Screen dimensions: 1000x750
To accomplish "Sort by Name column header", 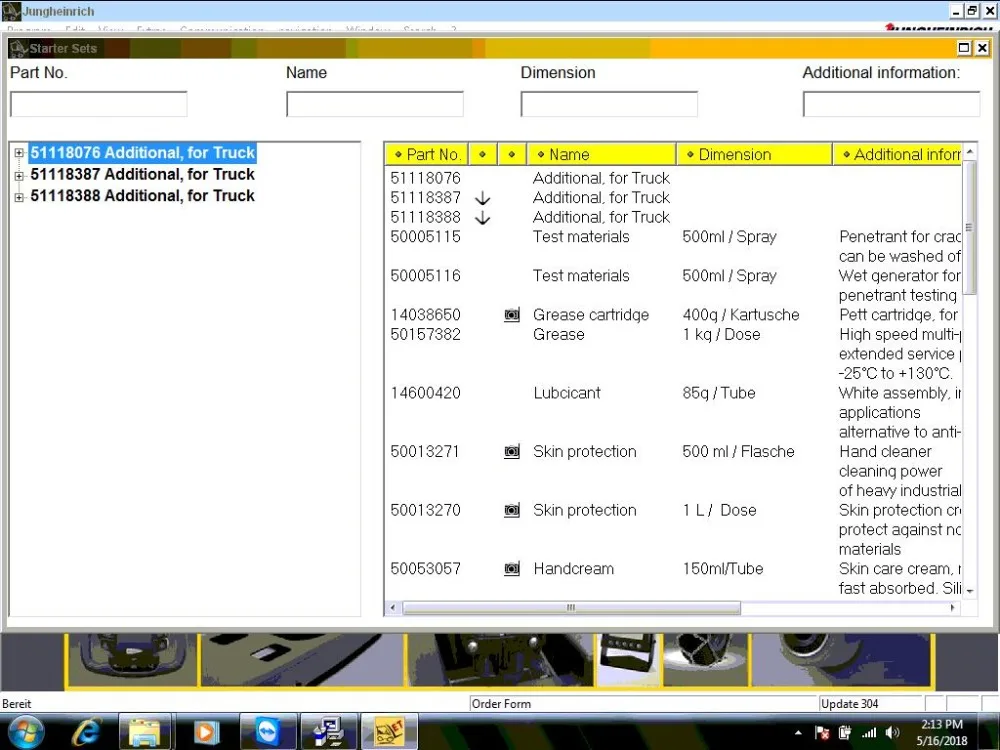I will pyautogui.click(x=601, y=154).
